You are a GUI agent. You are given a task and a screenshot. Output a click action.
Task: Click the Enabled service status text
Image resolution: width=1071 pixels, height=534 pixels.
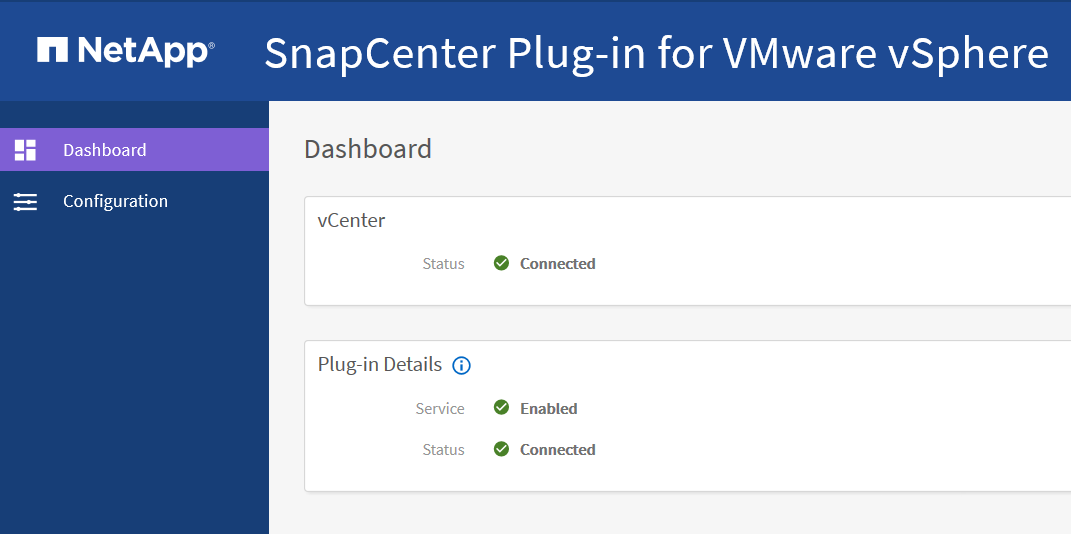click(x=548, y=409)
